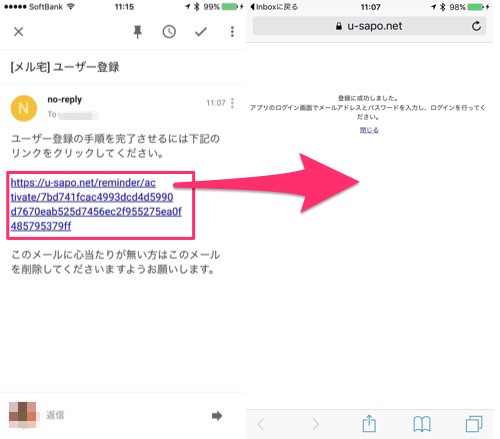
Task: Click the 閉じる close link
Action: [369, 130]
